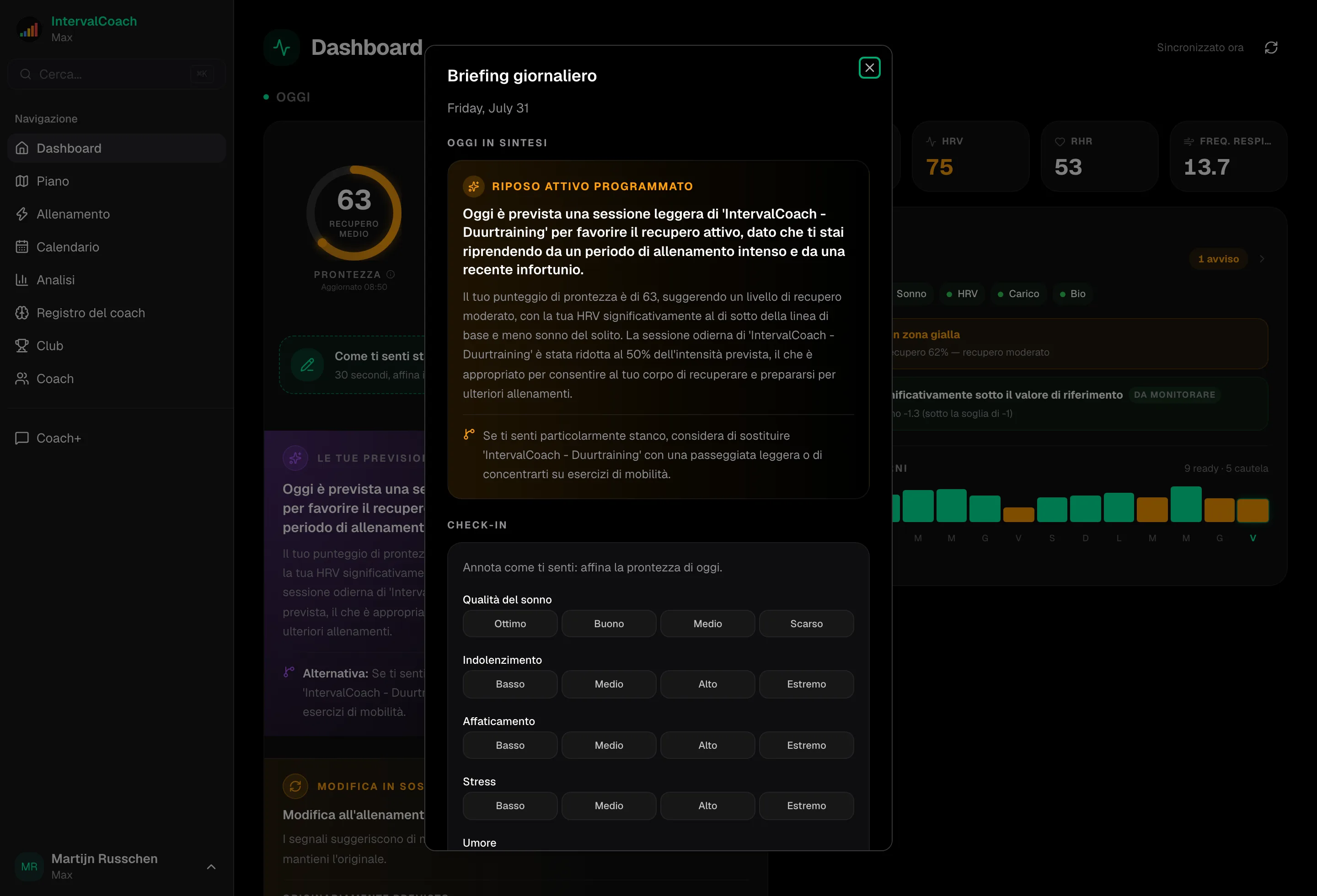The image size is (1317, 896).
Task: Click the Le tue previsioni sparkle icon
Action: [x=295, y=458]
